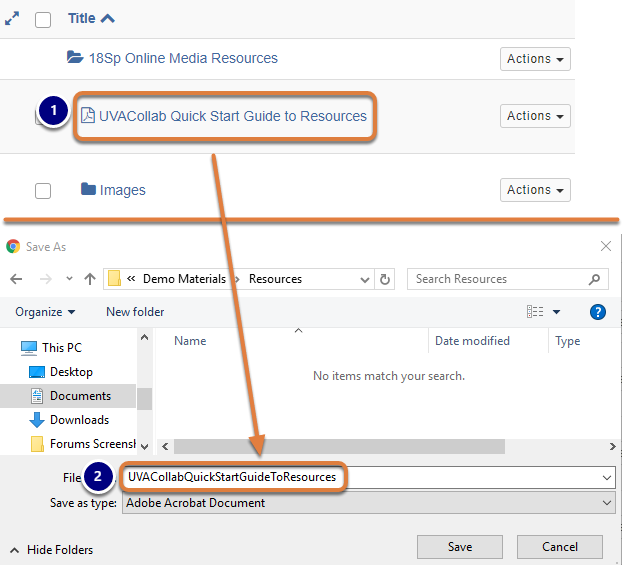This screenshot has height=565, width=622.
Task: Expand the address bar previous locations dropdown
Action: click(x=365, y=279)
